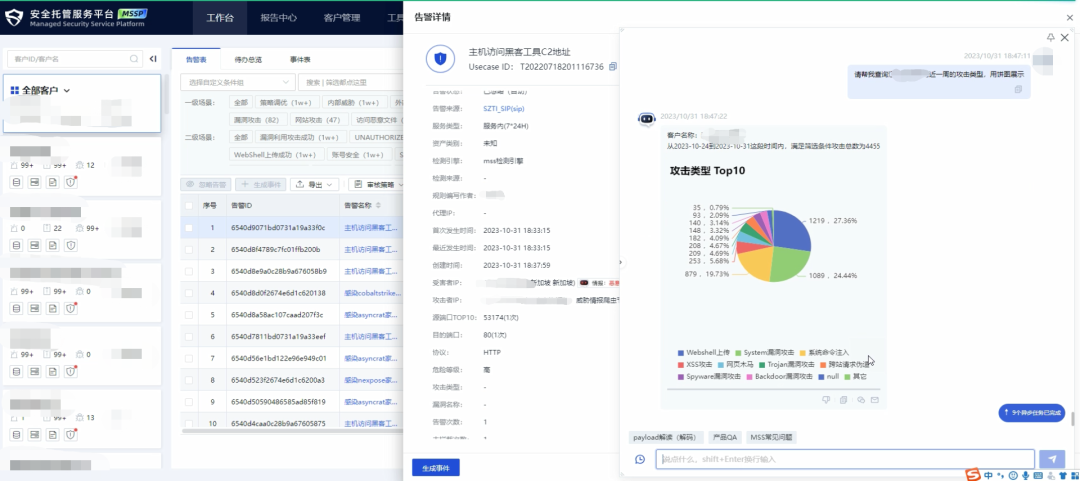The height and width of the screenshot is (481, 1080).
Task: Send the chat message with paper-plane button
Action: [1052, 459]
